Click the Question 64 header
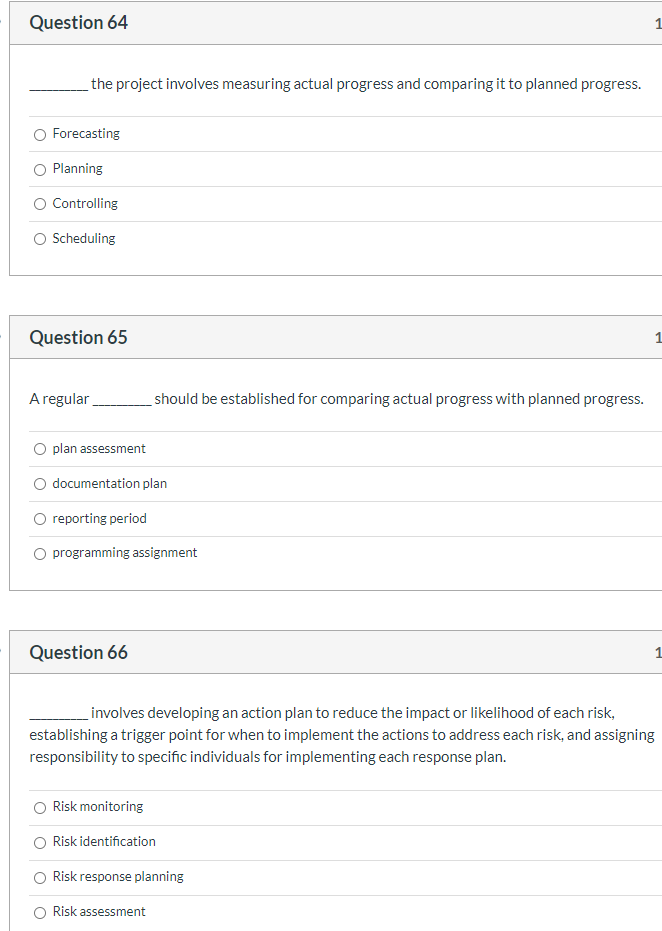The height and width of the screenshot is (931, 662). (78, 22)
